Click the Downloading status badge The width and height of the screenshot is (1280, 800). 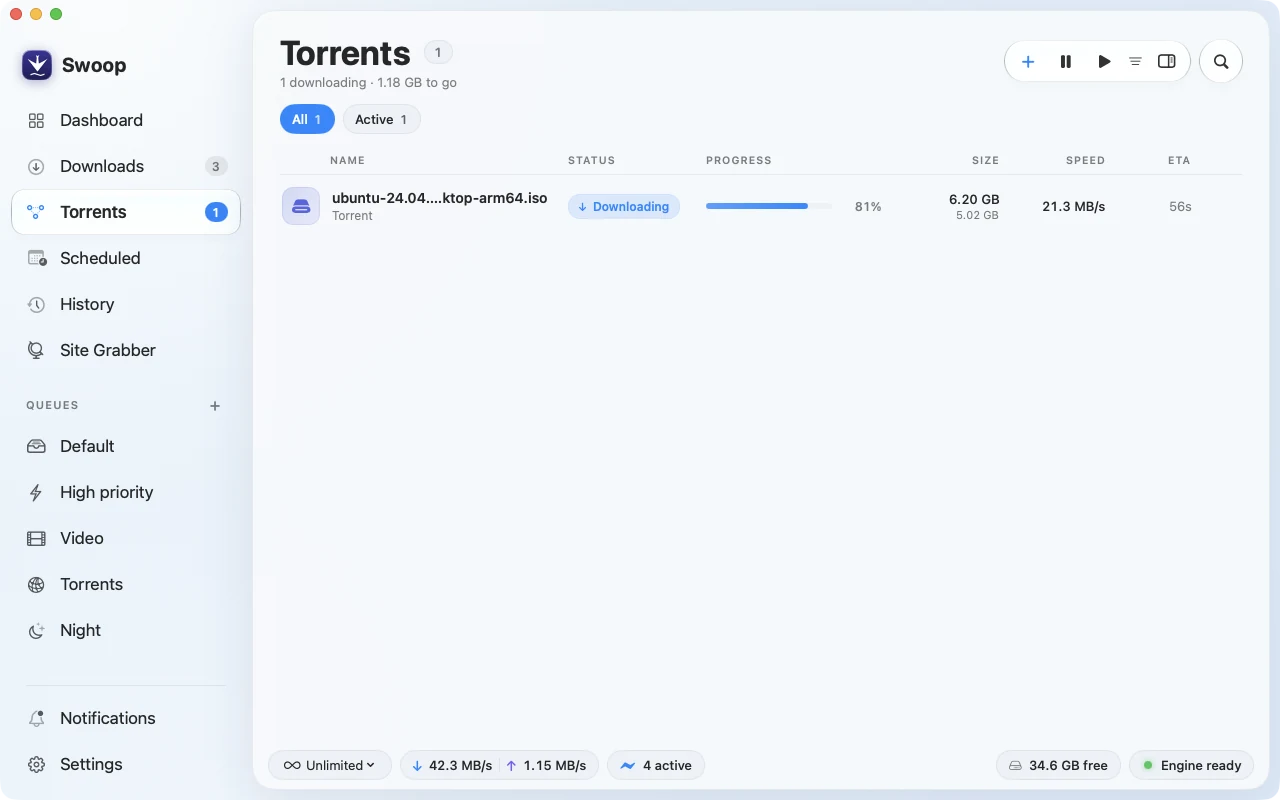pyautogui.click(x=624, y=206)
